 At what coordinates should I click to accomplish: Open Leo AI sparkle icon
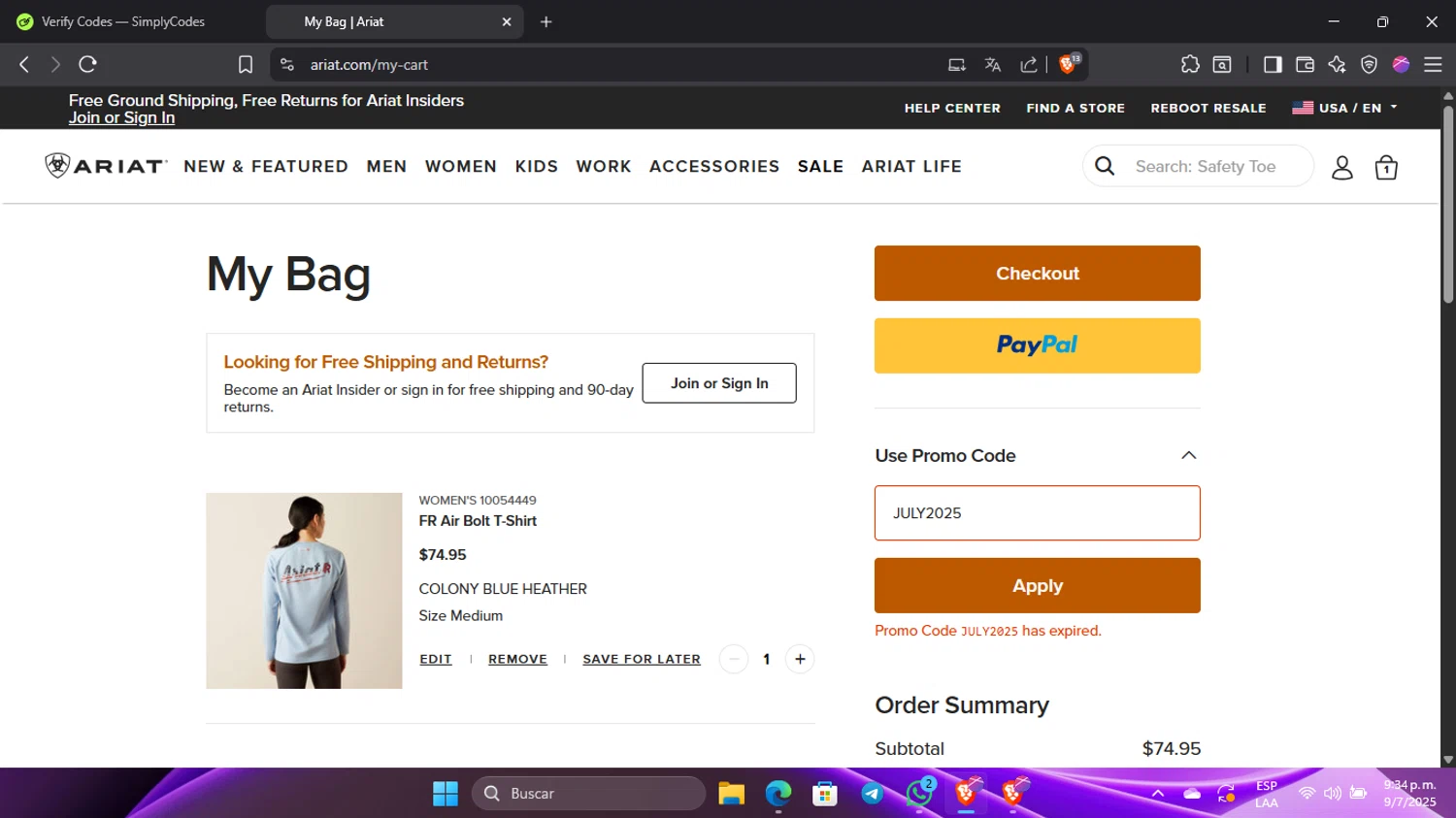point(1337,64)
